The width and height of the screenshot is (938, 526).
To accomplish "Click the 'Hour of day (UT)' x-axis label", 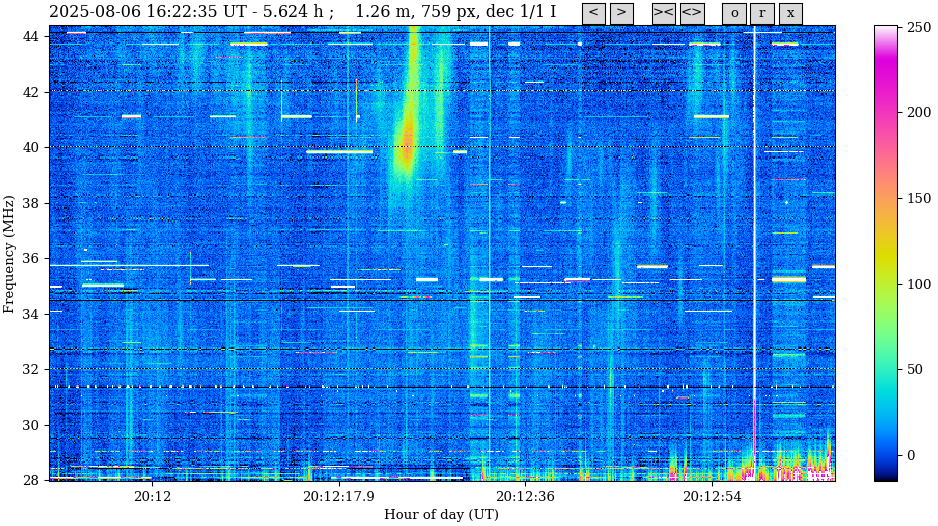I will point(441,514).
